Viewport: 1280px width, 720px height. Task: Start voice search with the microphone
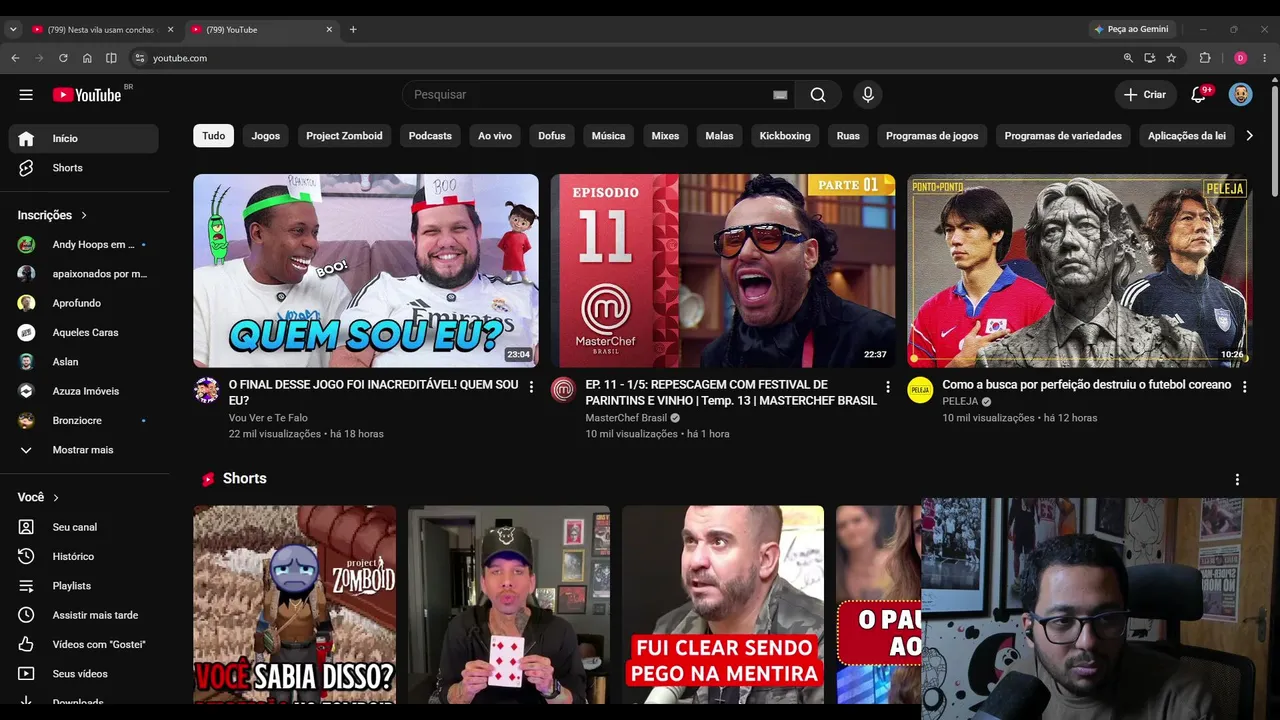(868, 95)
